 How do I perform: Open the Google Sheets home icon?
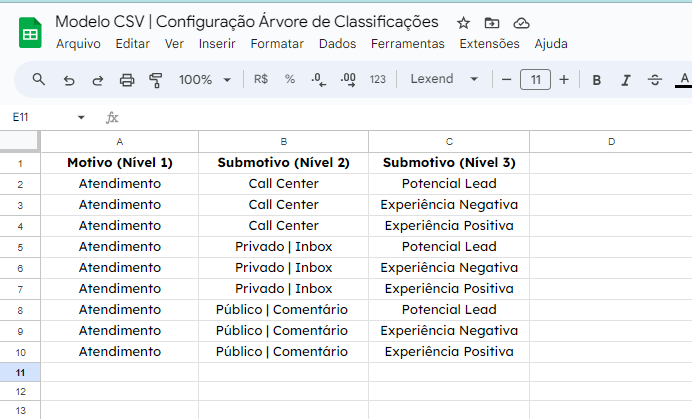coord(30,32)
